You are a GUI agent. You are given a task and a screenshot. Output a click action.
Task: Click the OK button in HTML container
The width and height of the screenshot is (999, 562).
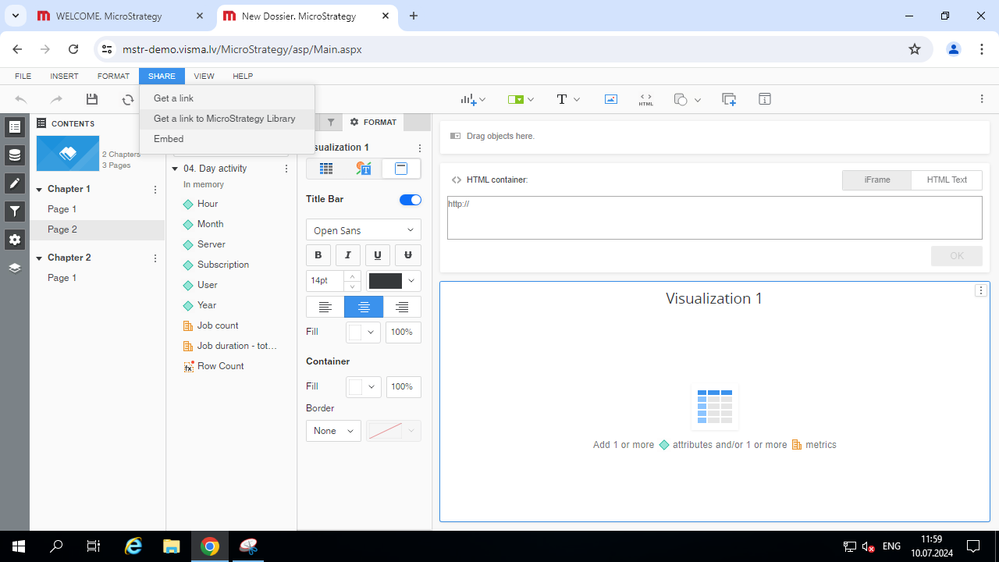pos(956,256)
